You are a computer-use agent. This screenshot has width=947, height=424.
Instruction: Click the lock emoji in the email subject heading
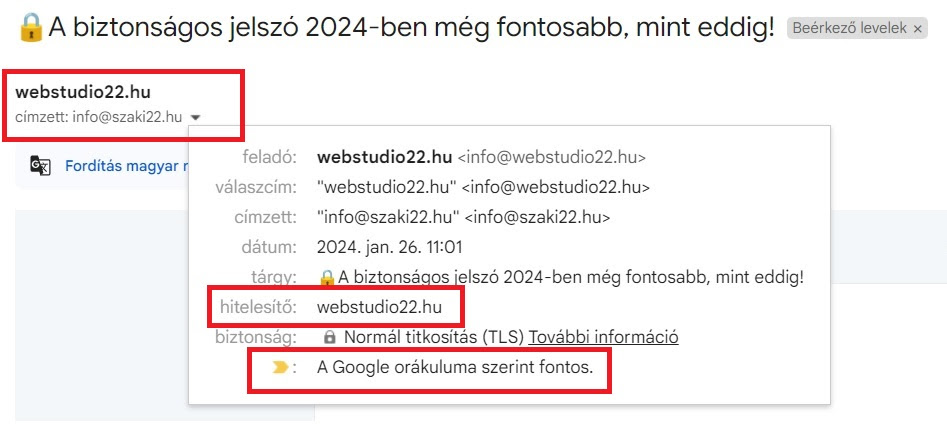point(30,28)
